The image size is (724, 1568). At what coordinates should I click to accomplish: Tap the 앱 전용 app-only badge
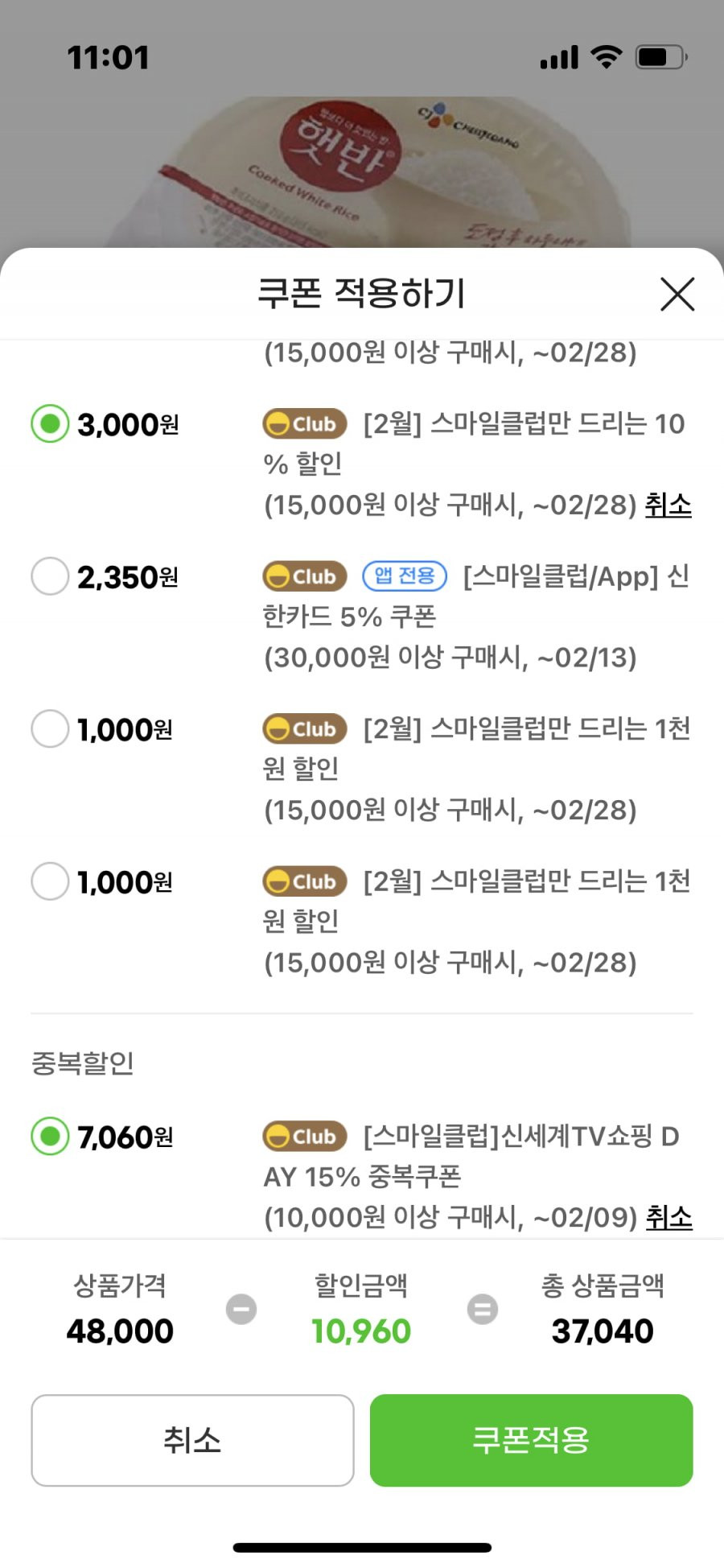coord(405,576)
